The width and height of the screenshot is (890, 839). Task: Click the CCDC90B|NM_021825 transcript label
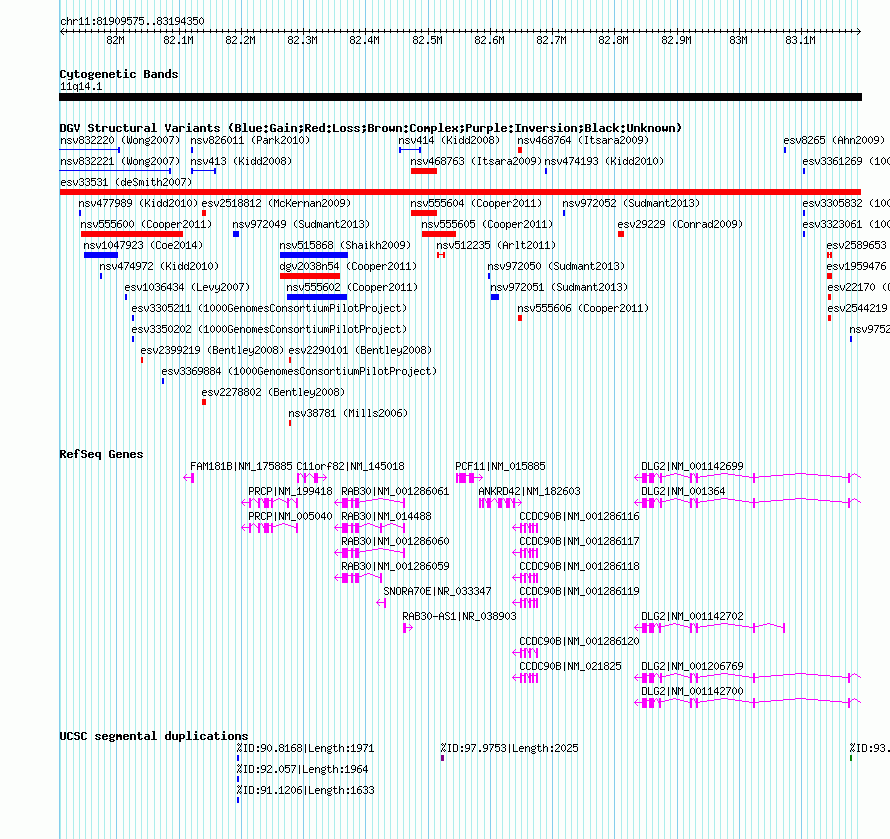570,666
